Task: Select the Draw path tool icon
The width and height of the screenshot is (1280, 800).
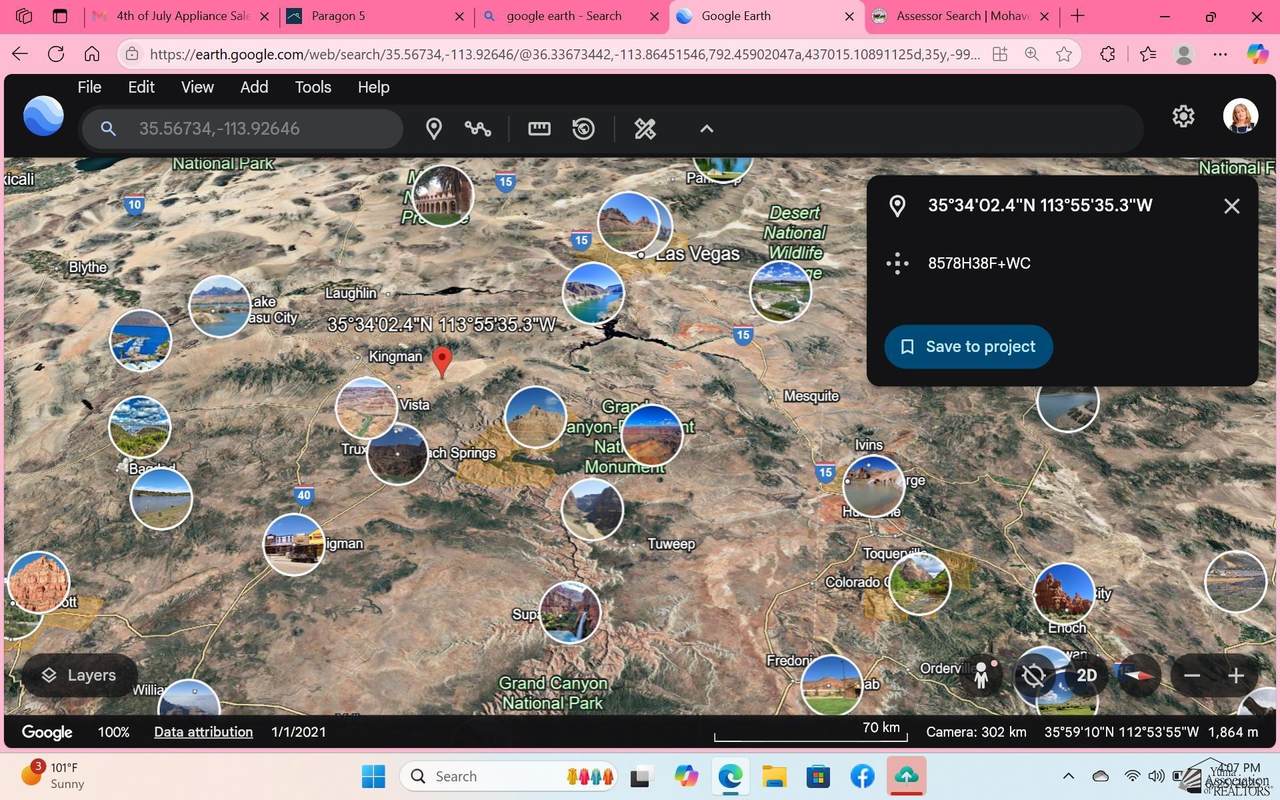Action: pos(478,129)
